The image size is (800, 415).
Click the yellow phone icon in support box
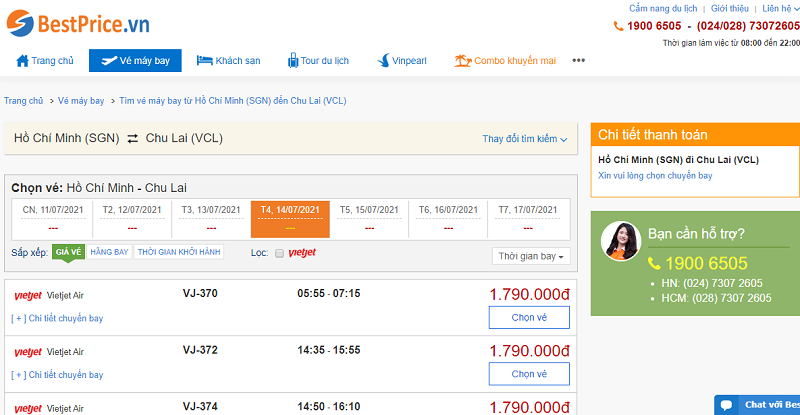point(654,263)
